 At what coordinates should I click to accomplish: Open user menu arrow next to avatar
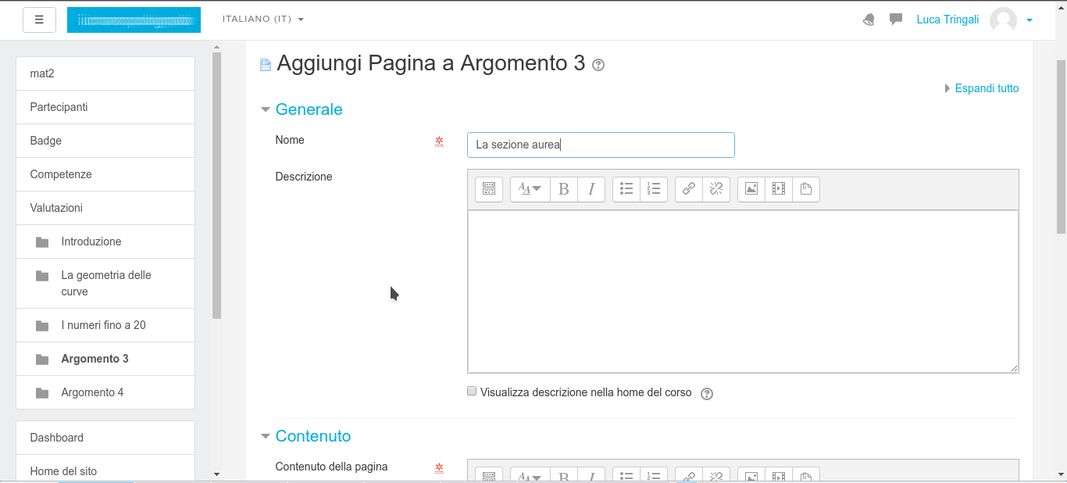[x=1030, y=20]
